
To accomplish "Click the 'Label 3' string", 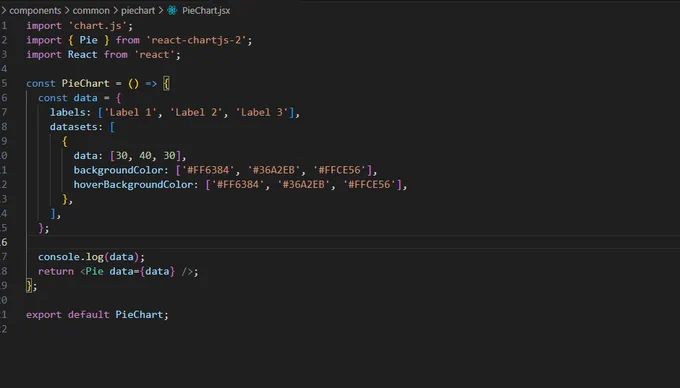I will tap(262, 112).
